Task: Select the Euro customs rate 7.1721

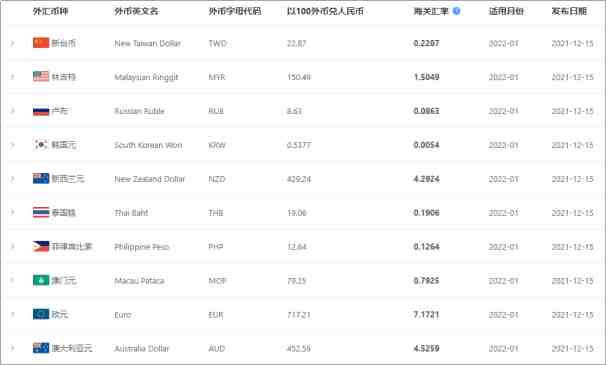Action: pyautogui.click(x=426, y=314)
